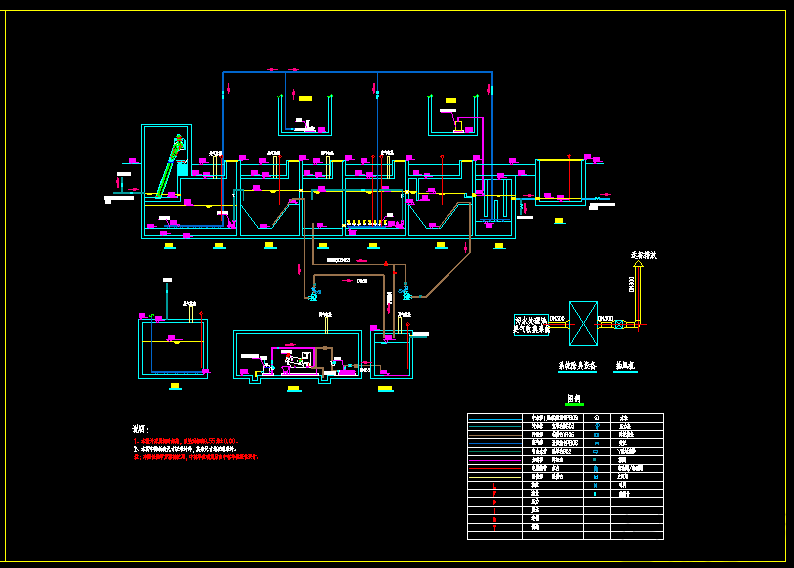This screenshot has height=568, width=794.
Task: Click the row of yellow aerator diffusers
Action: [367, 223]
